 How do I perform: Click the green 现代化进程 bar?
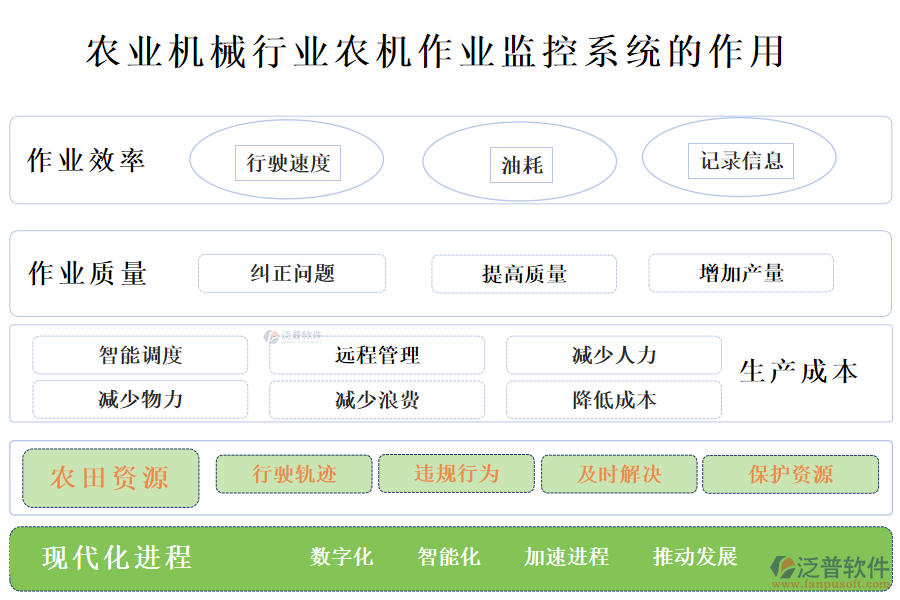click(450, 557)
